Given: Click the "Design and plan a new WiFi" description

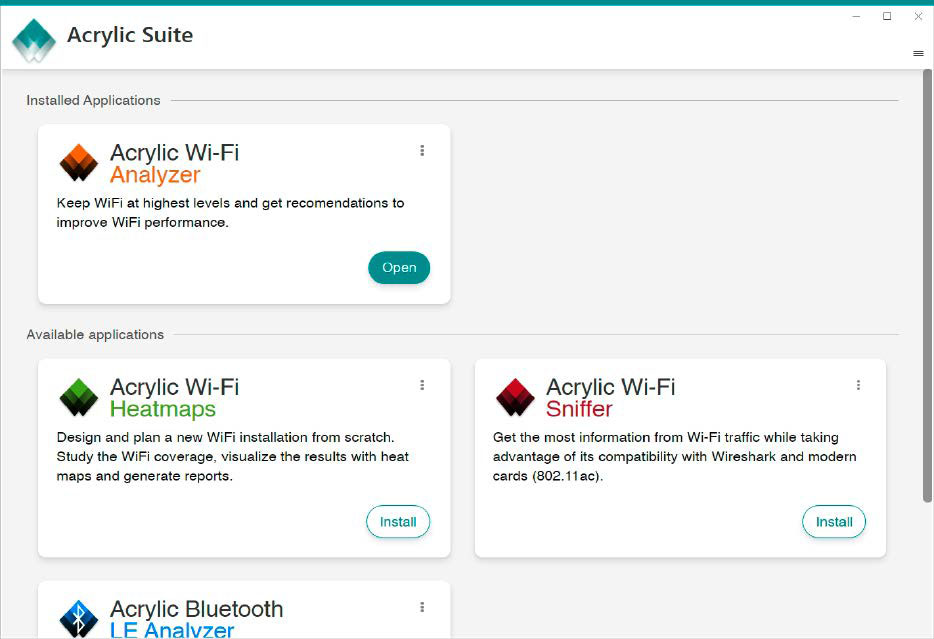Looking at the screenshot, I should pos(233,457).
